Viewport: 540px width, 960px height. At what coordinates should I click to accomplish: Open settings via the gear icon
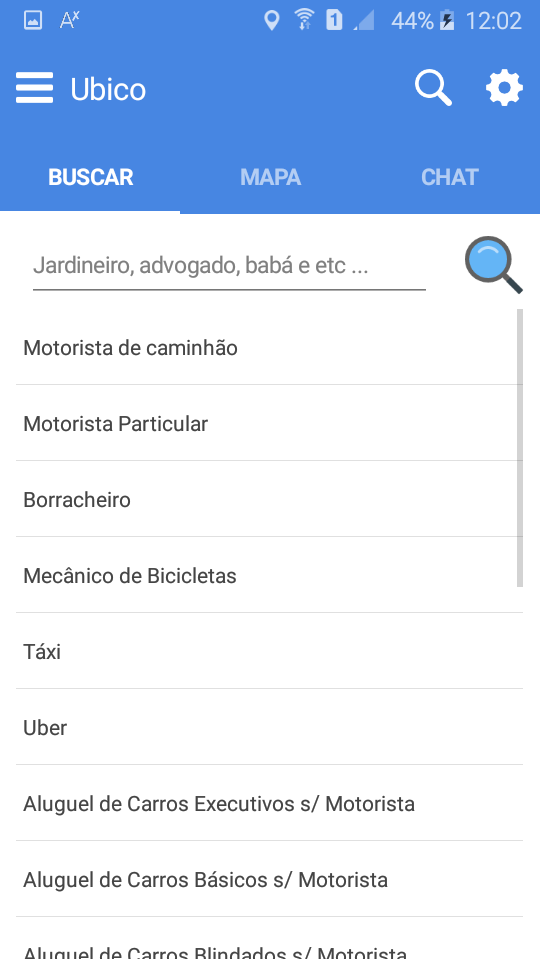click(x=504, y=88)
